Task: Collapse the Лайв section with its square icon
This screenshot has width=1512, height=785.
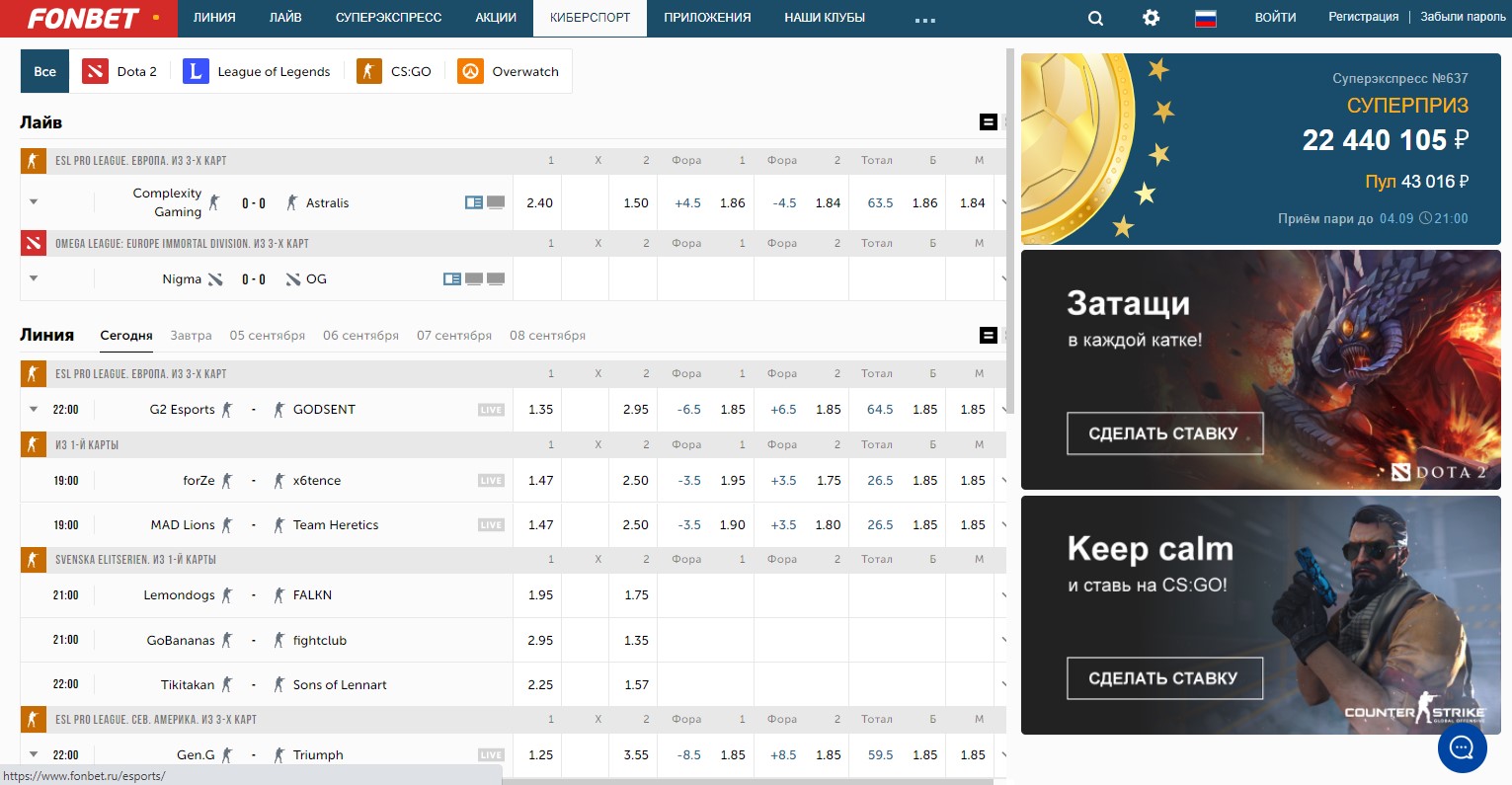Action: (988, 122)
